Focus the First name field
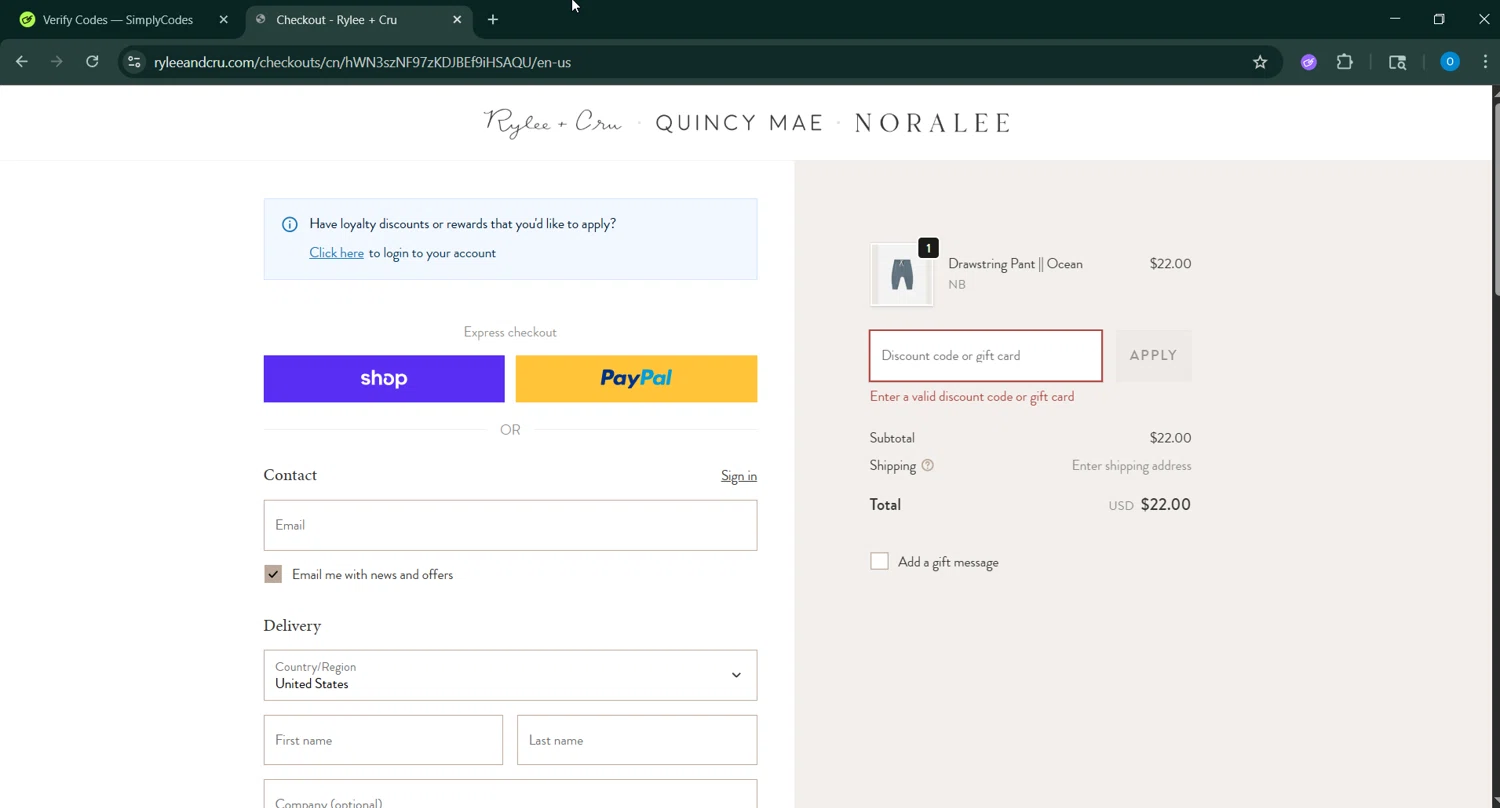This screenshot has width=1500, height=808. [383, 740]
